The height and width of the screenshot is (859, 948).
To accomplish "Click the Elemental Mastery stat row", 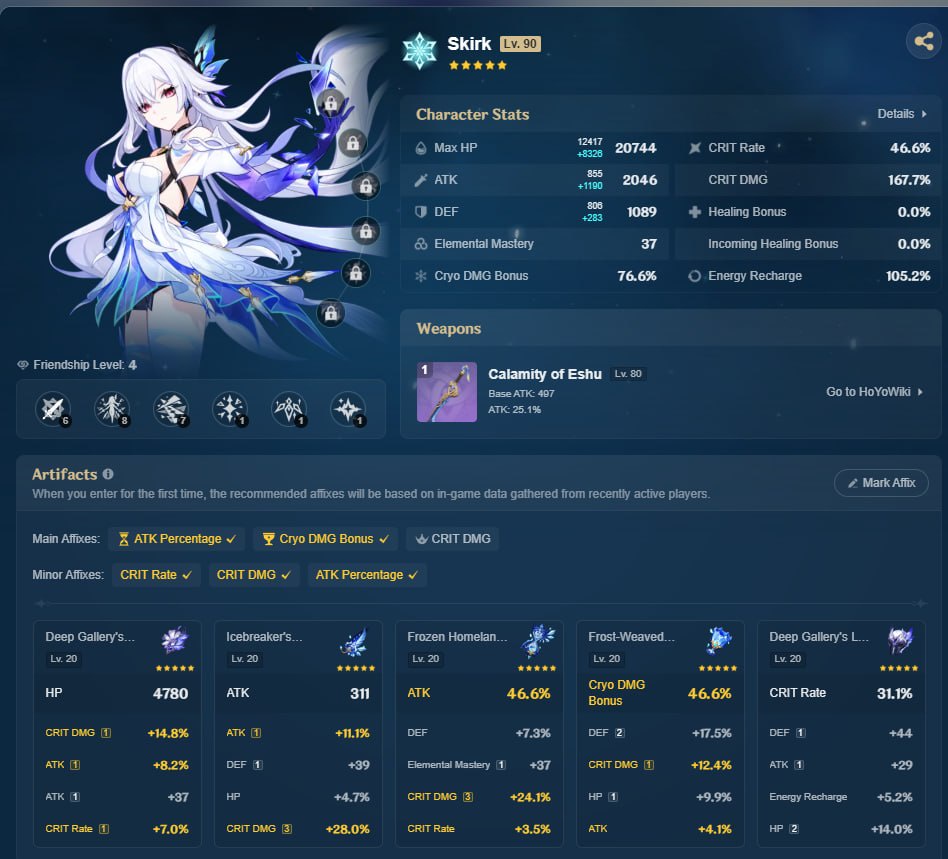I will pos(535,244).
